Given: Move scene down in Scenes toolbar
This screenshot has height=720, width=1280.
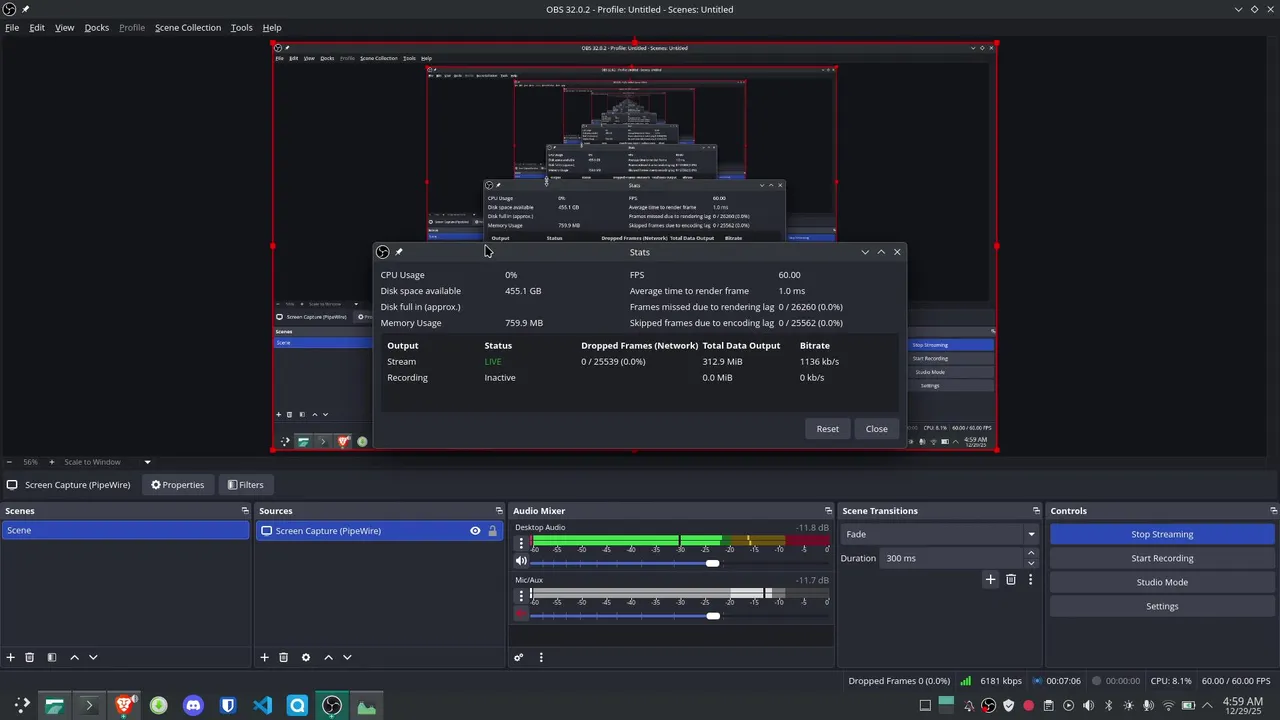Looking at the screenshot, I should tap(93, 657).
